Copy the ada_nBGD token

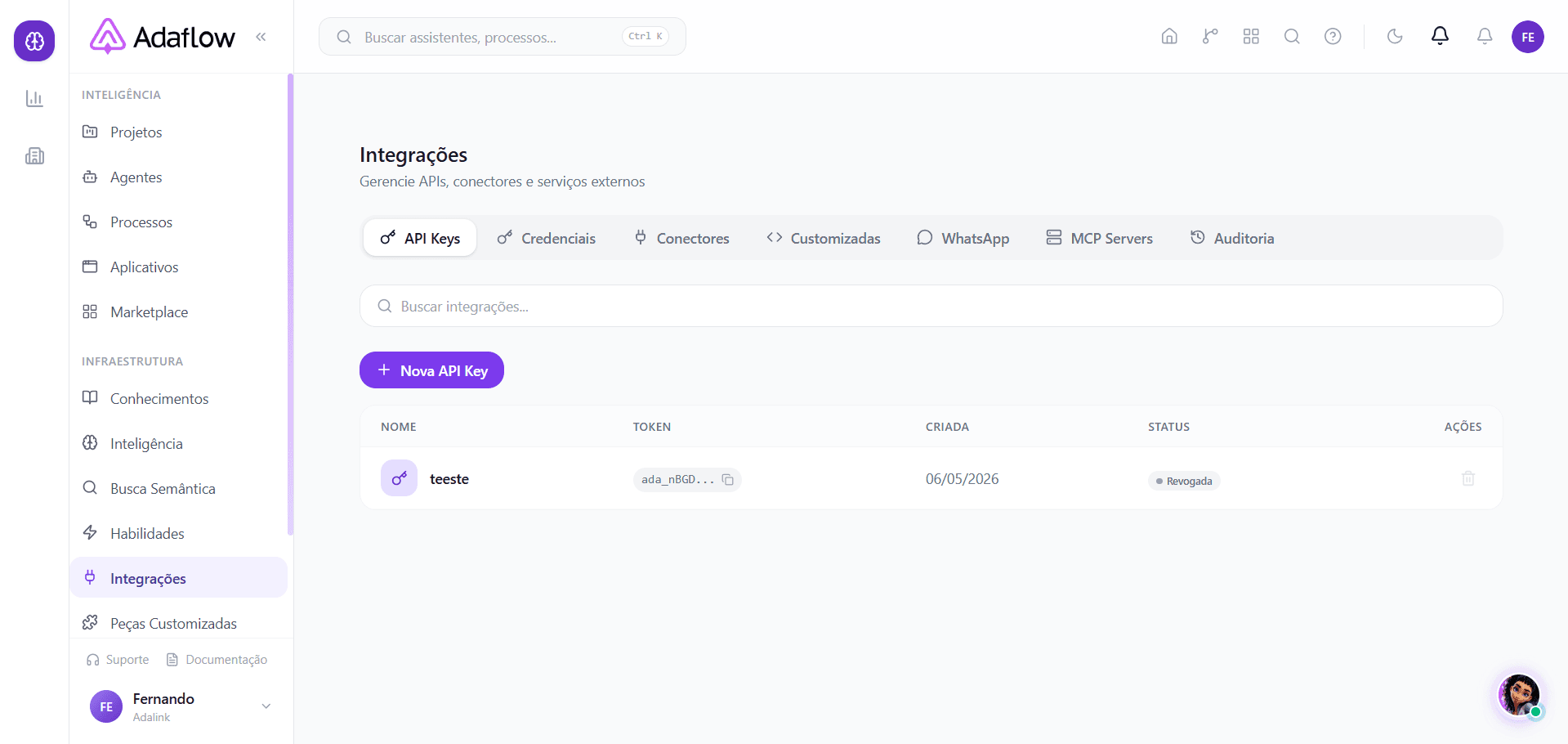(728, 480)
